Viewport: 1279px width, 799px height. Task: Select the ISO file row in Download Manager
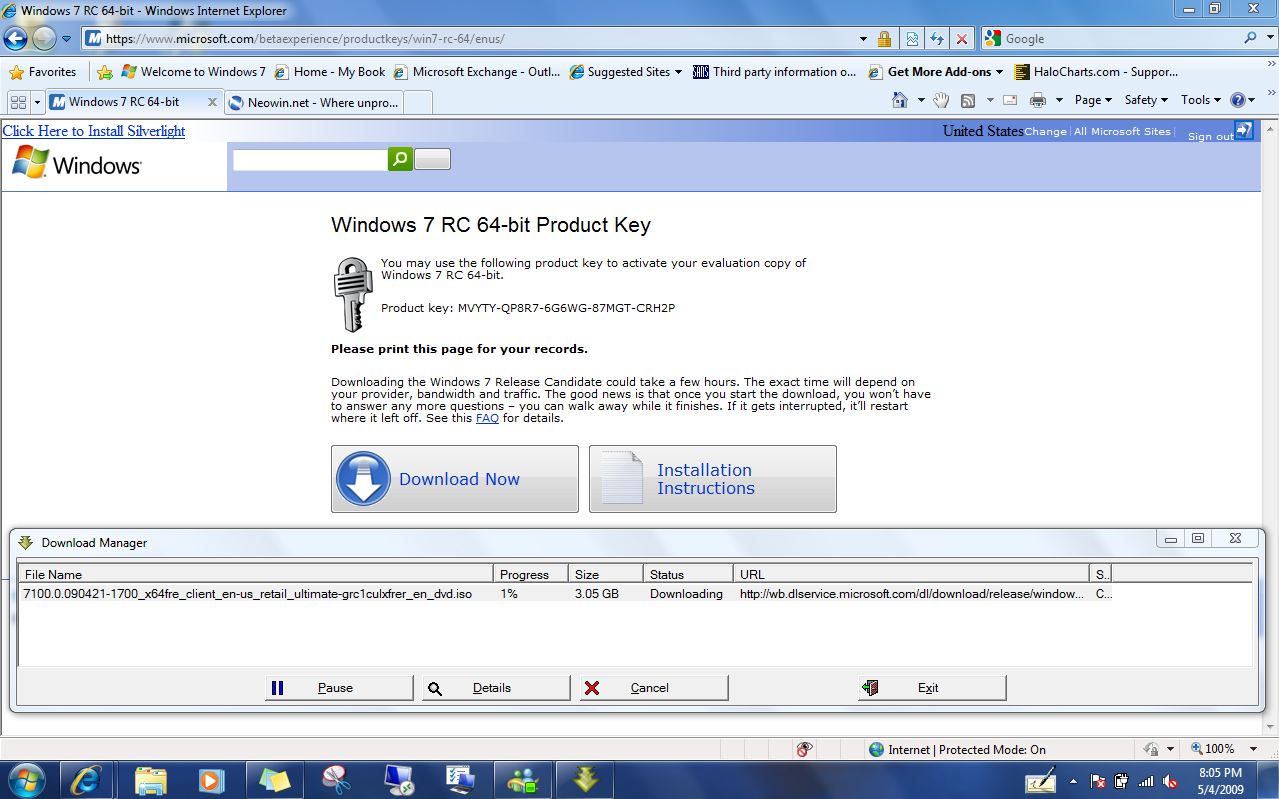(x=635, y=594)
